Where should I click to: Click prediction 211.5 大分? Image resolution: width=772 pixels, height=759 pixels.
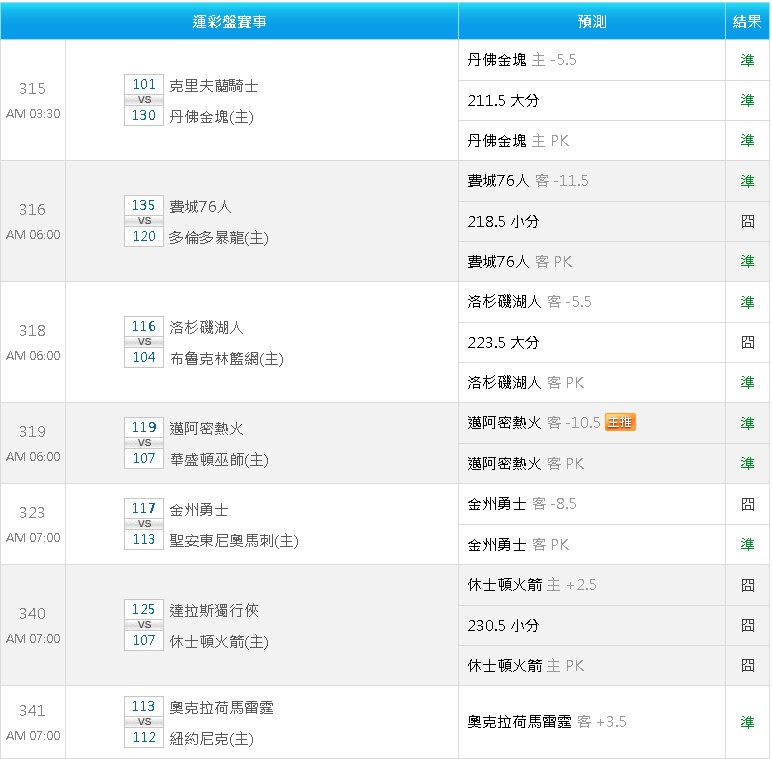click(503, 100)
